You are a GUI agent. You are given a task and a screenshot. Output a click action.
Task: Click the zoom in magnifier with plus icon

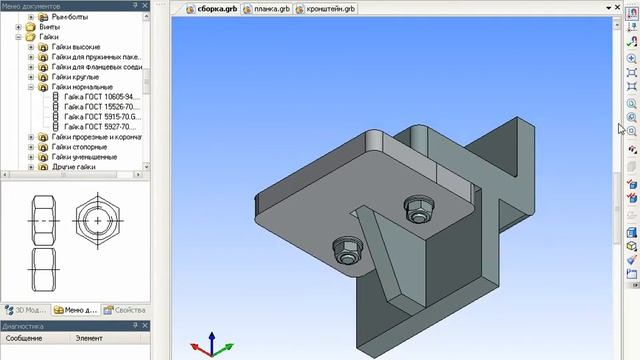632,58
